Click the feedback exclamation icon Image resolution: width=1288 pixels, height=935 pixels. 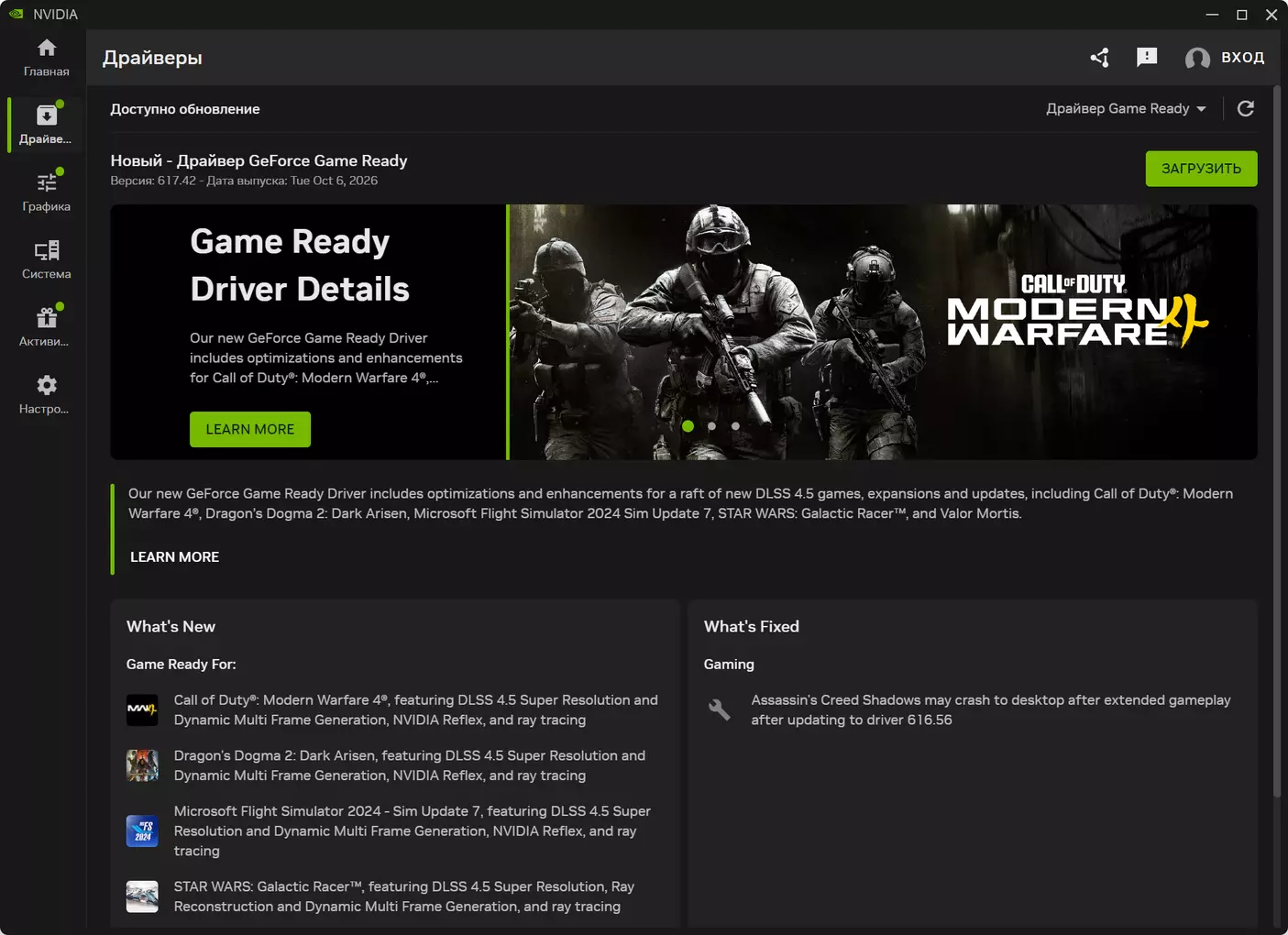[x=1147, y=58]
